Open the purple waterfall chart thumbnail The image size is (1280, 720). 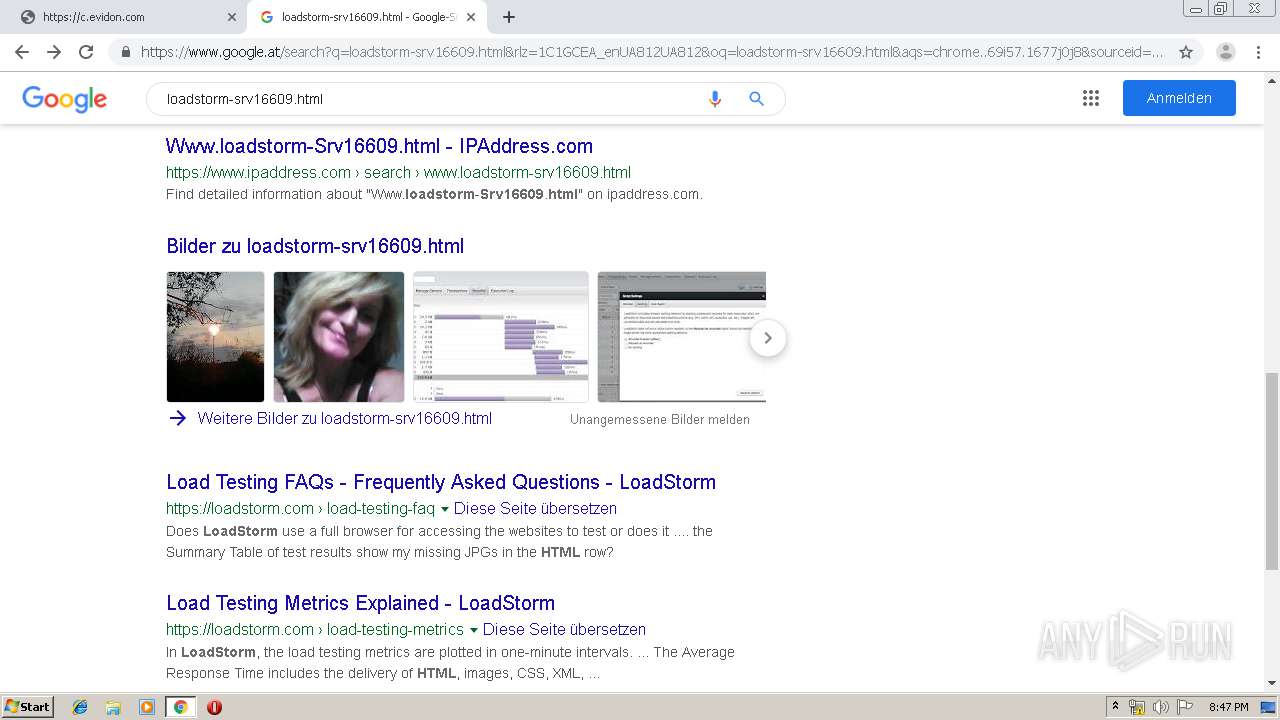pos(501,337)
